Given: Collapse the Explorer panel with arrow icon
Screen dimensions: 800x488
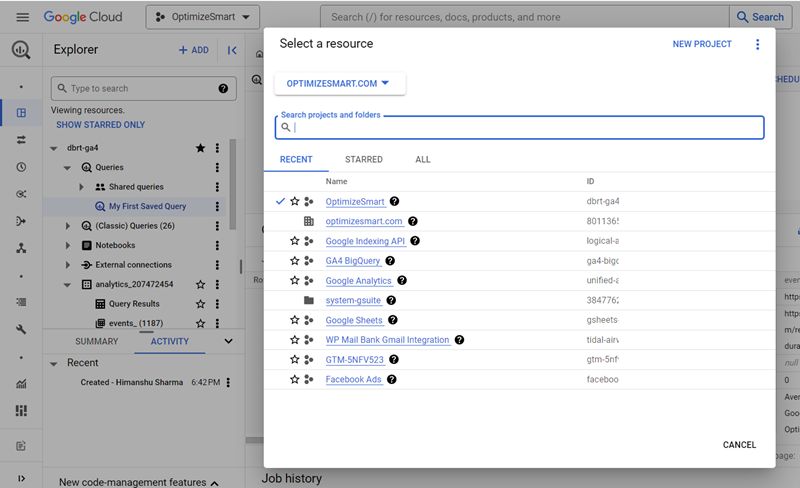Looking at the screenshot, I should (232, 50).
